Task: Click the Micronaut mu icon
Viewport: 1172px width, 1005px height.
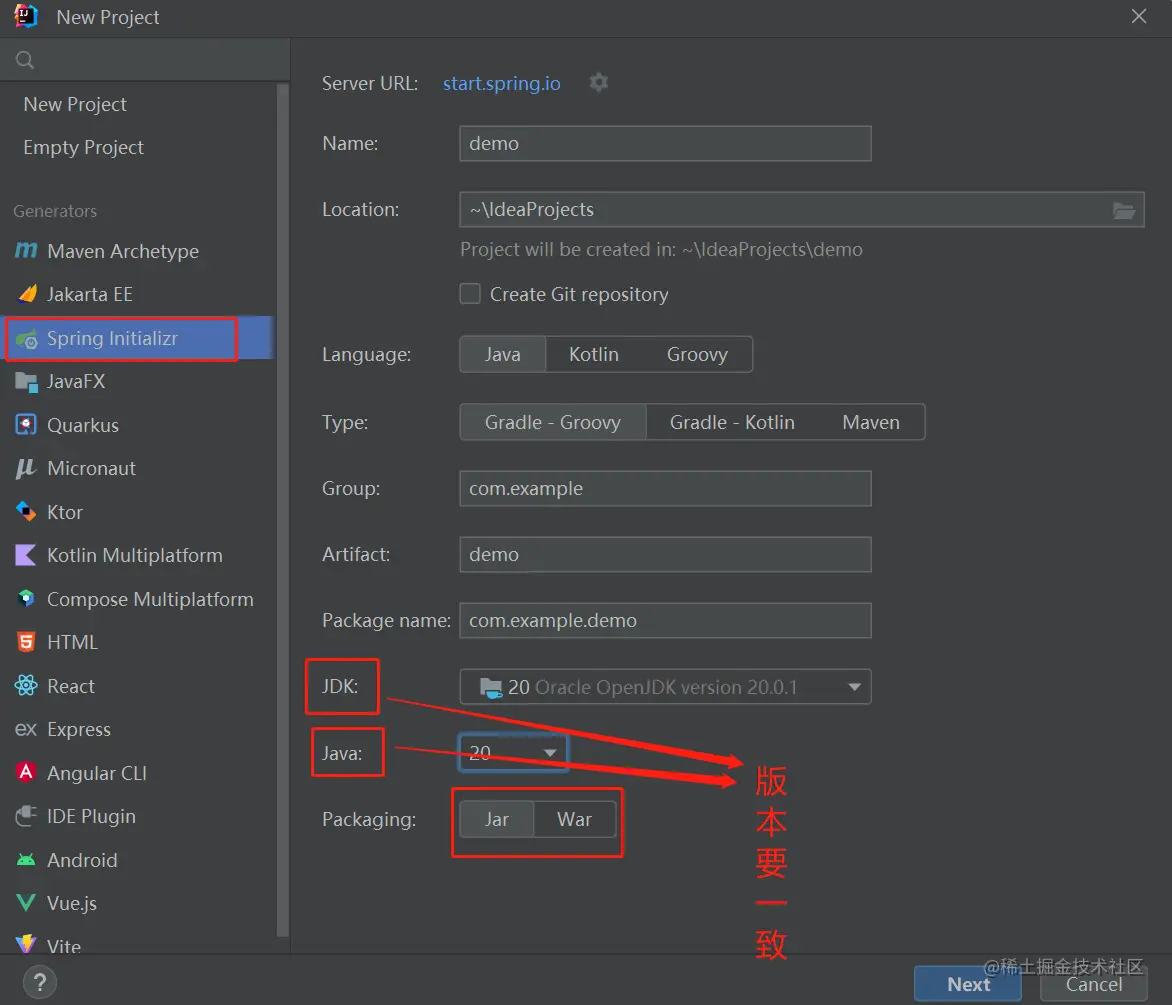Action: click(x=26, y=469)
